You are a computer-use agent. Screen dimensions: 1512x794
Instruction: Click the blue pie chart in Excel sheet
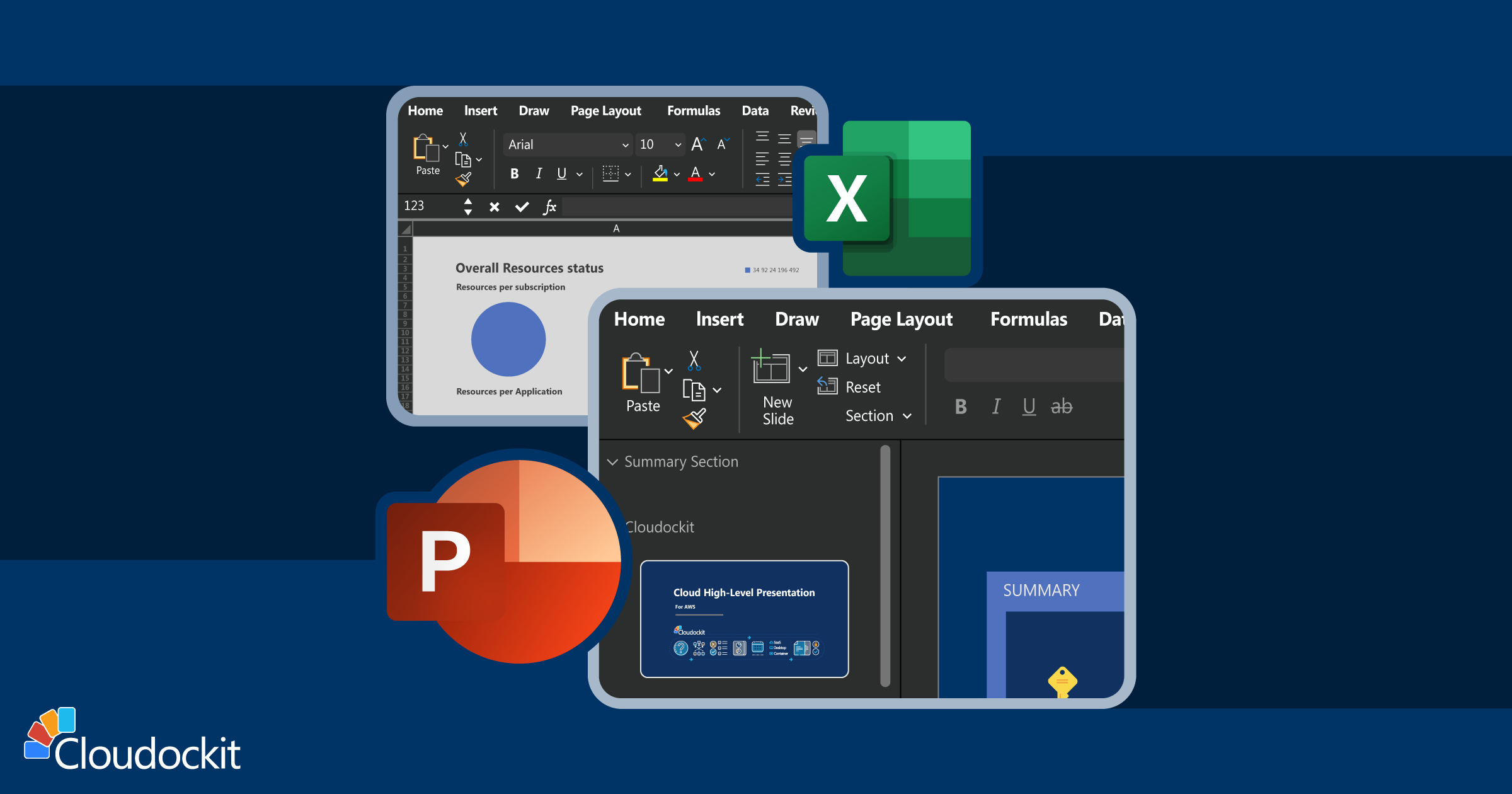point(508,339)
